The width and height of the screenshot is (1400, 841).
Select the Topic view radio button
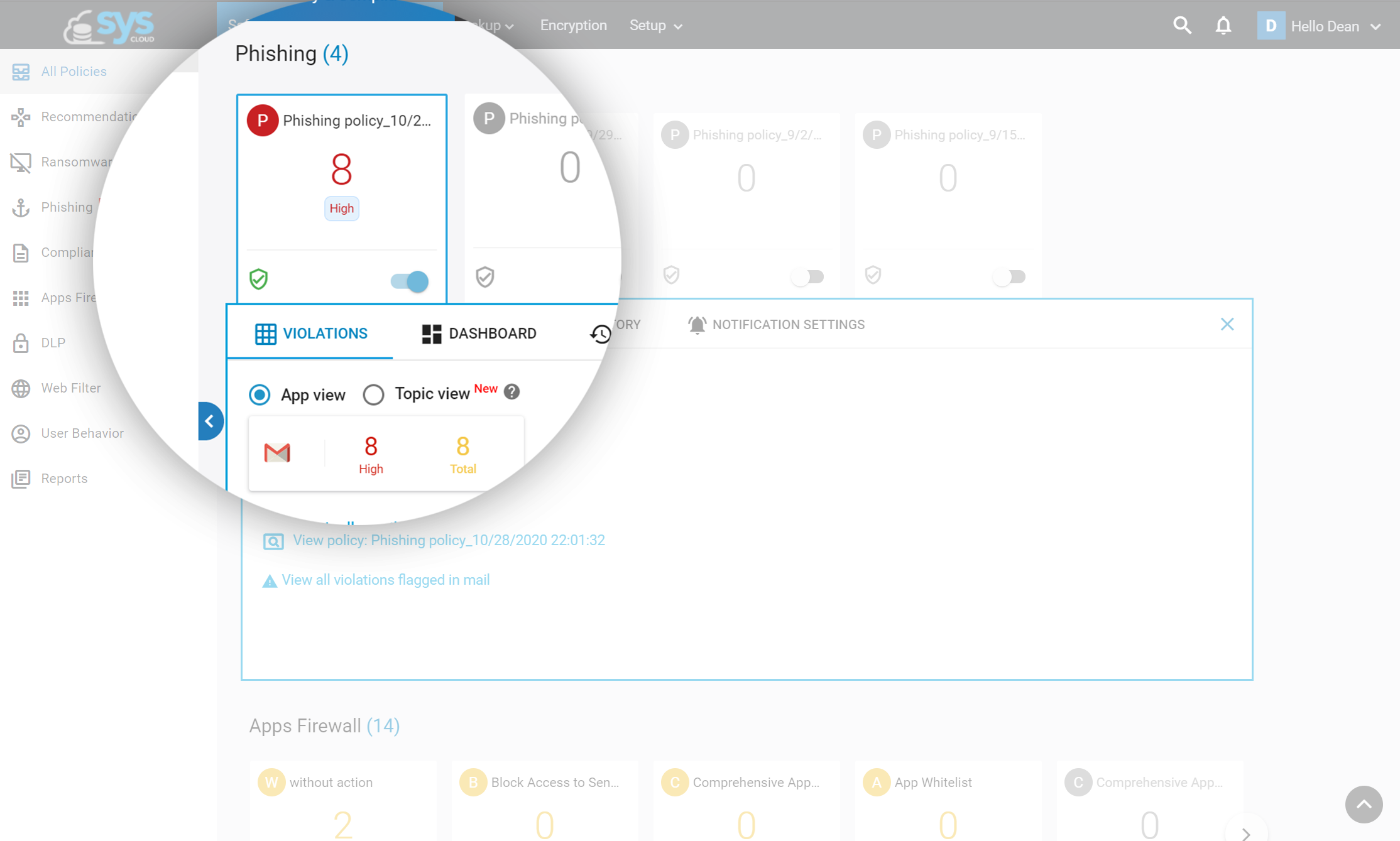(x=374, y=394)
